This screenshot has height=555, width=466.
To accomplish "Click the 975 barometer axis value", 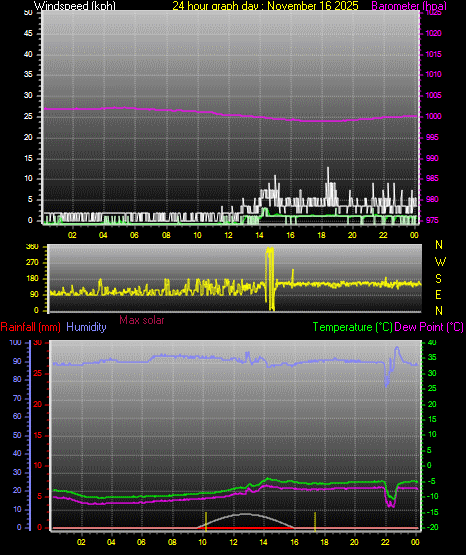I will point(432,220).
